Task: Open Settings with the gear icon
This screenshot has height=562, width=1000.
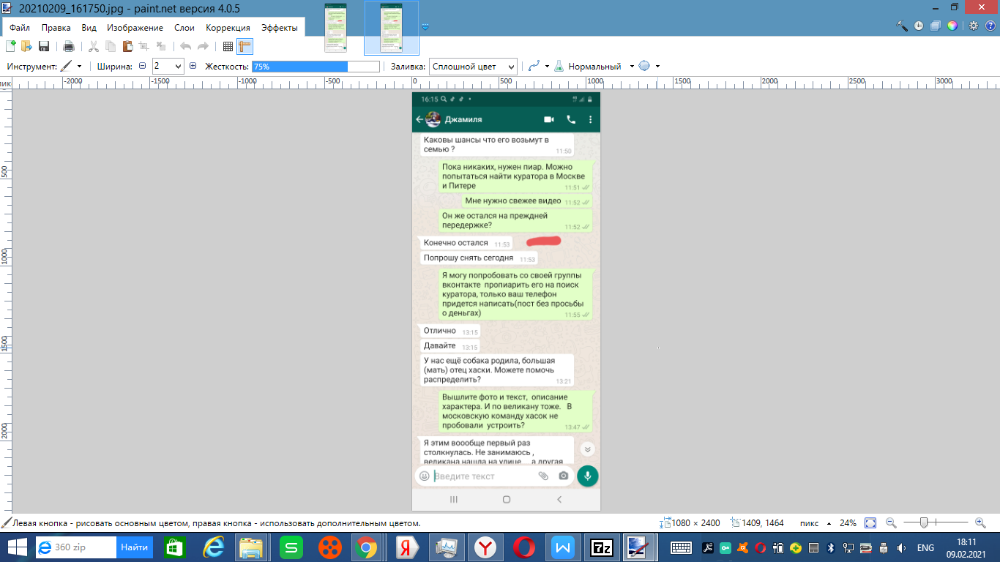Action: [974, 26]
